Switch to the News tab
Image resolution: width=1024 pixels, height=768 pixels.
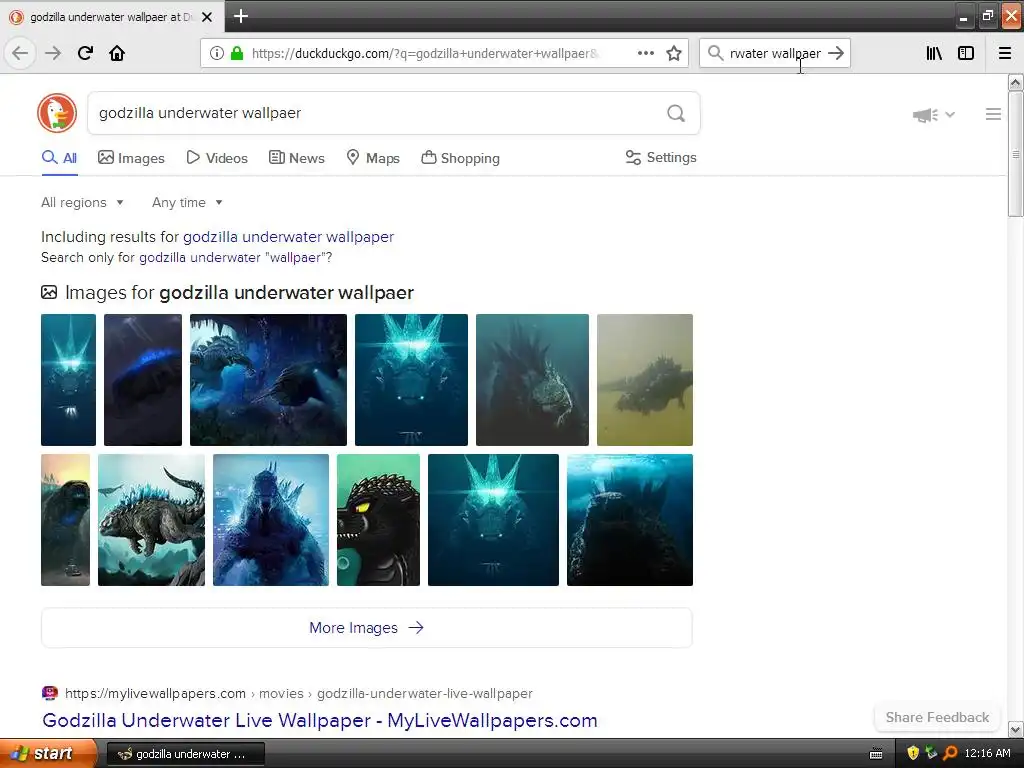point(296,158)
